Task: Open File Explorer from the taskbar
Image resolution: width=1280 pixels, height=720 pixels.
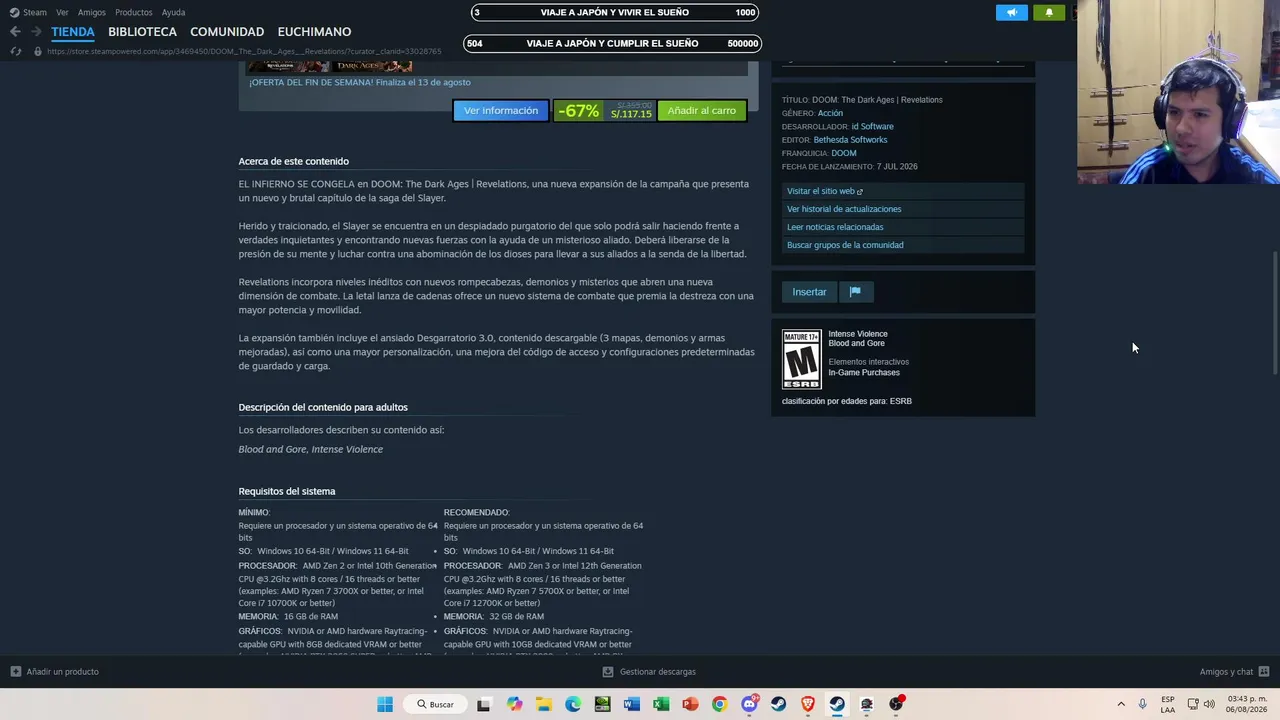Action: [543, 704]
